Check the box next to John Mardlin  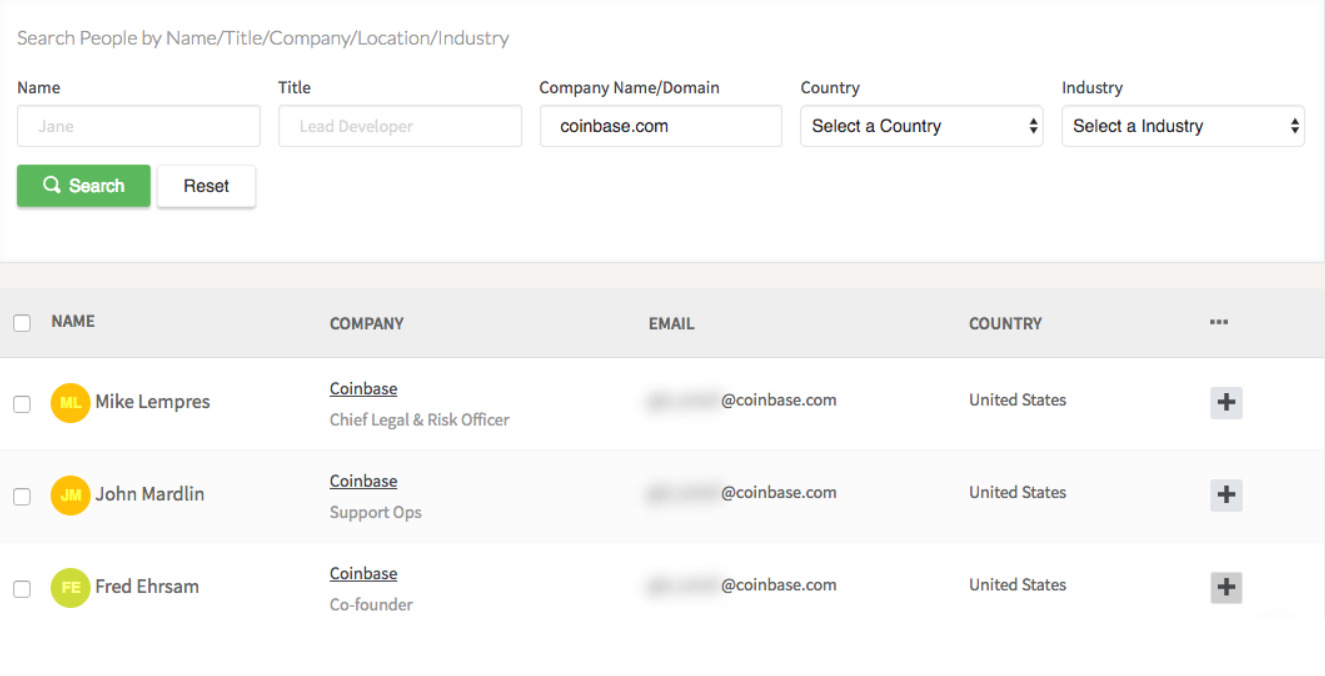click(x=22, y=496)
